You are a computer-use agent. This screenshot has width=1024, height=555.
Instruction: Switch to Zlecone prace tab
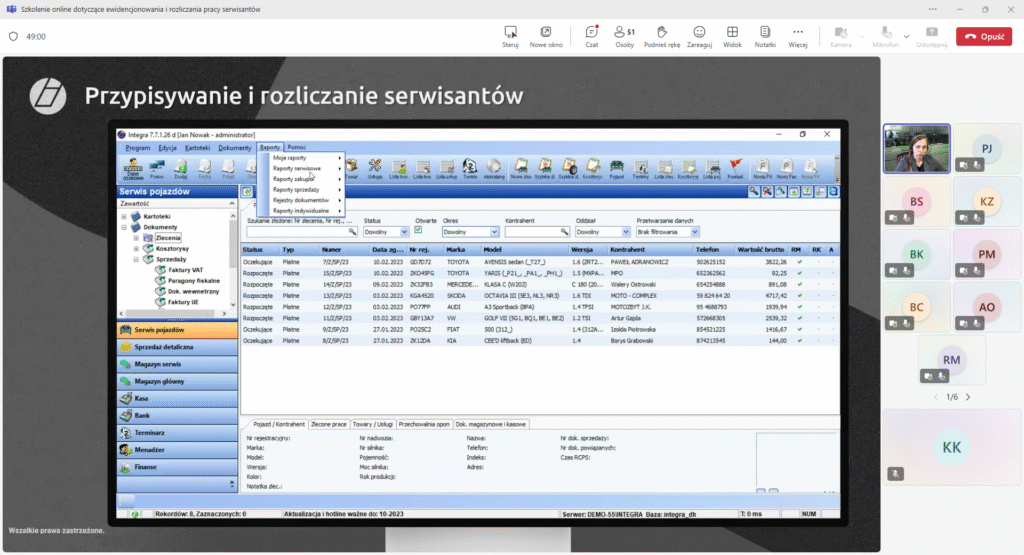(328, 424)
